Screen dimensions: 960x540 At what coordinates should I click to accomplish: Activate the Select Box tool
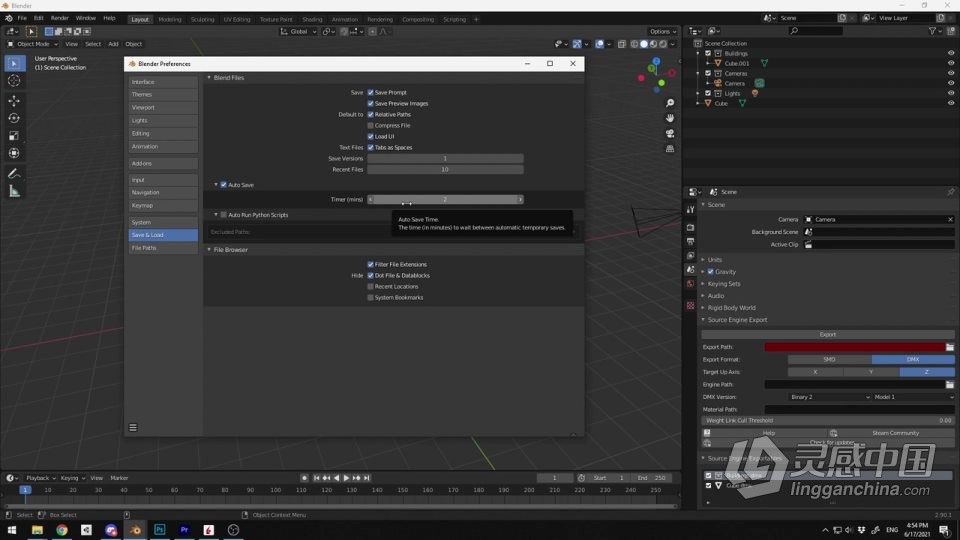coord(14,63)
